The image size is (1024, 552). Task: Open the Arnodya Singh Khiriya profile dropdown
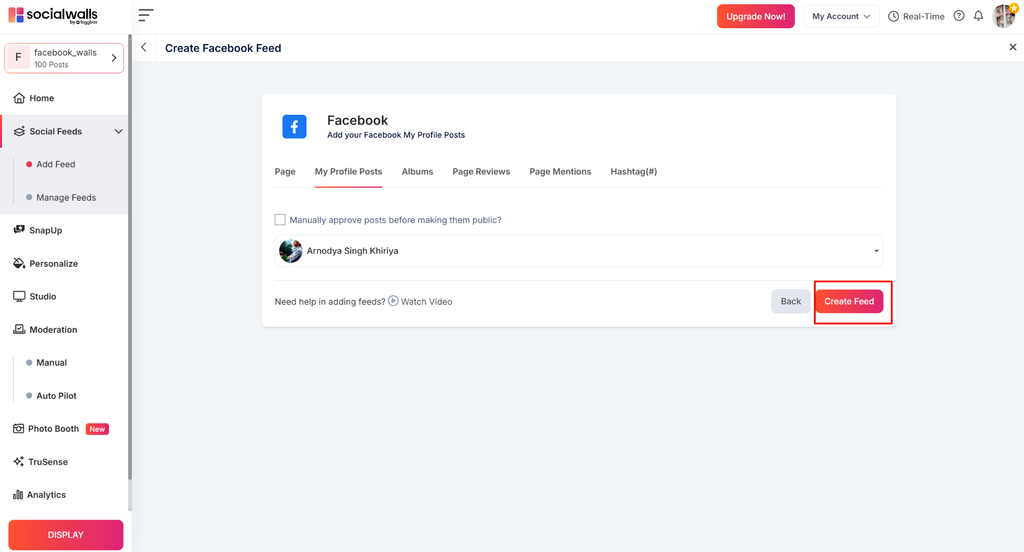pos(579,251)
